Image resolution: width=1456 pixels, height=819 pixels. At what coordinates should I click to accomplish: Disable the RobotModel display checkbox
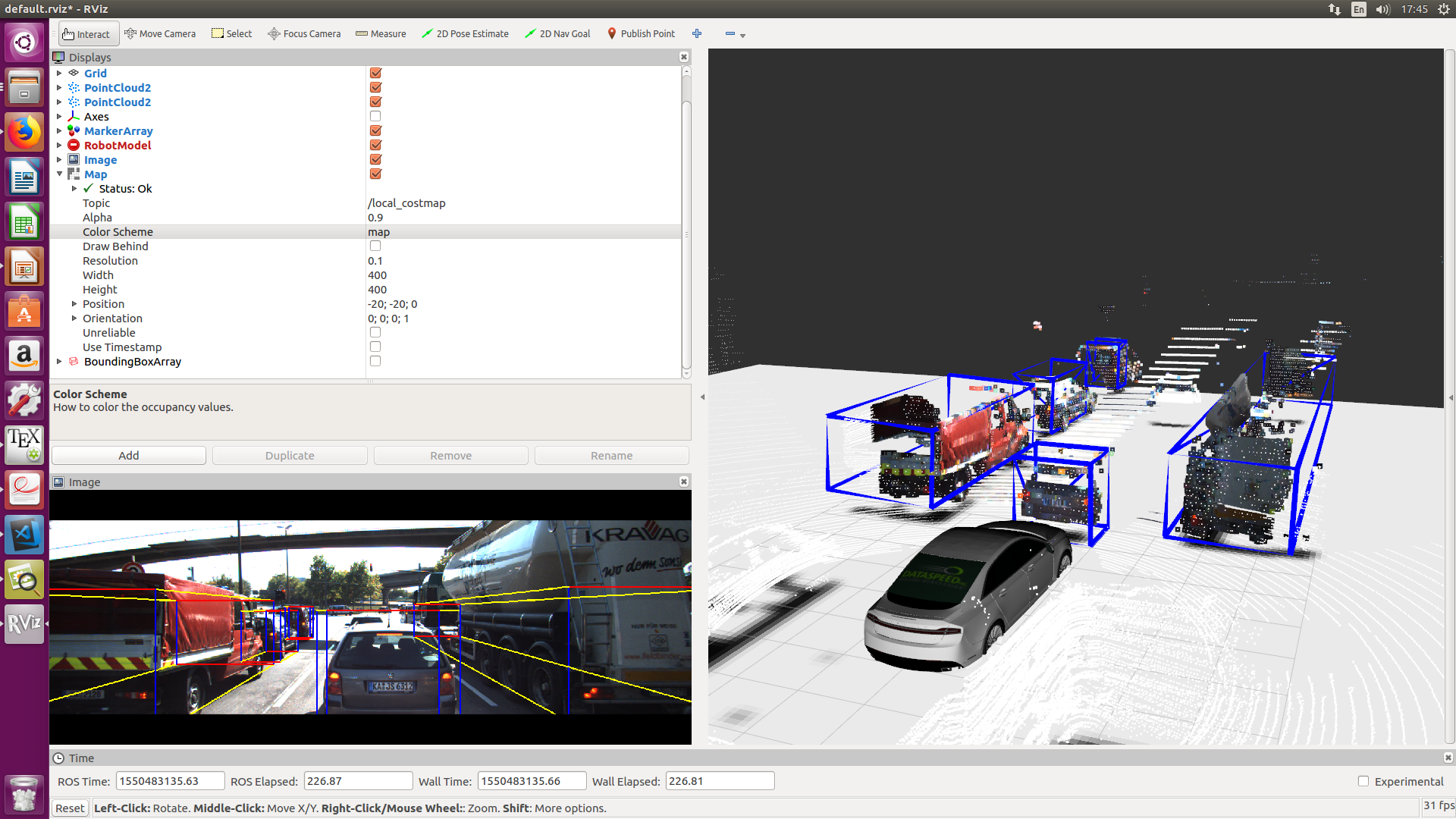pos(375,146)
